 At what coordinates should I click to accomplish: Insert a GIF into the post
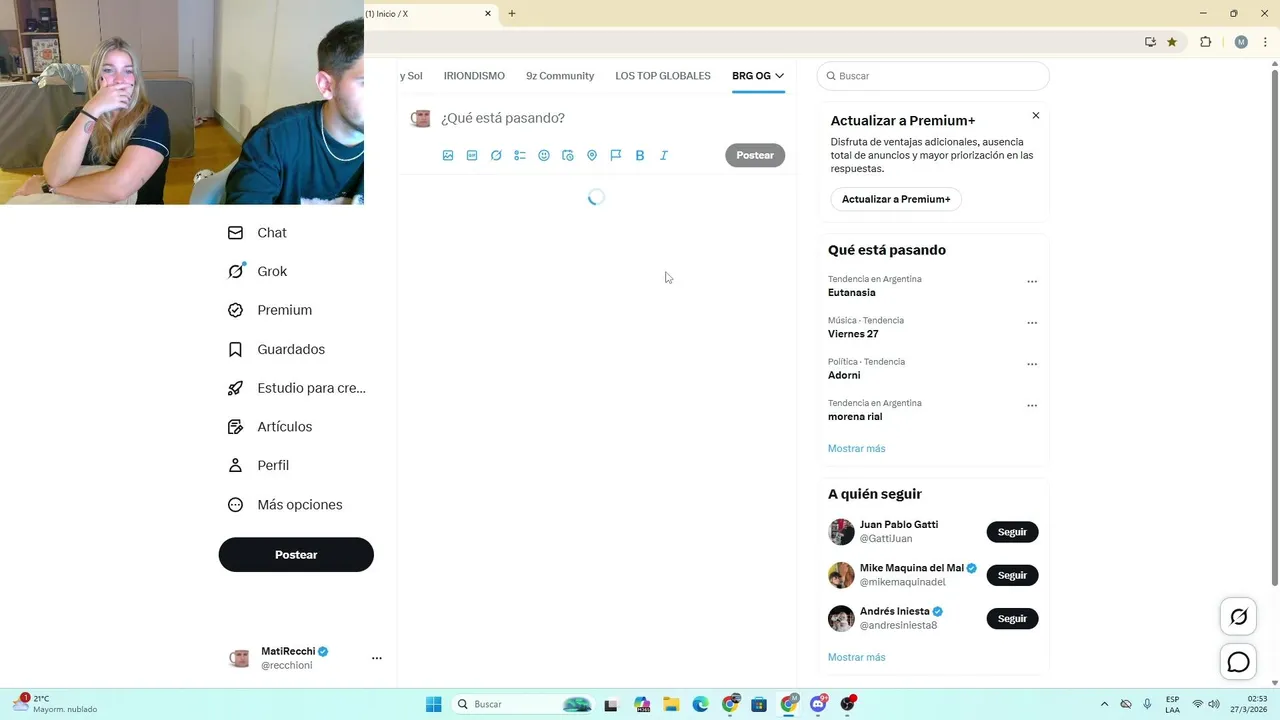pos(472,155)
